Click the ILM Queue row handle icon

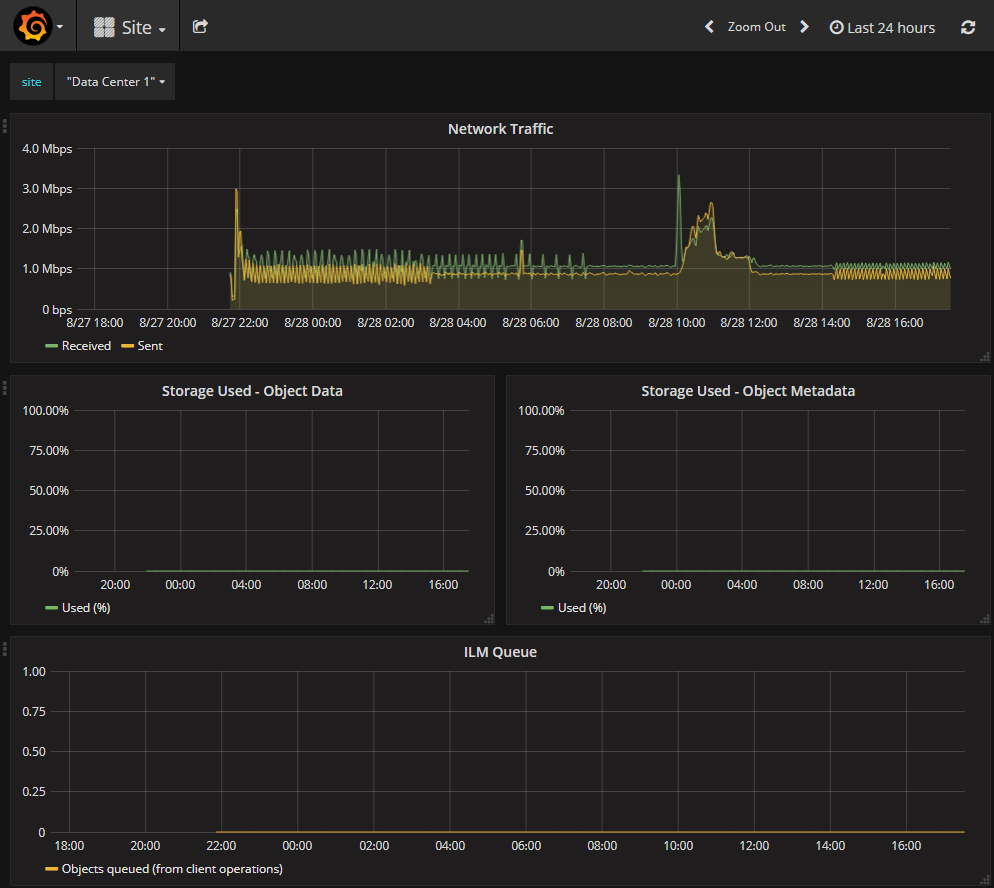(5, 648)
